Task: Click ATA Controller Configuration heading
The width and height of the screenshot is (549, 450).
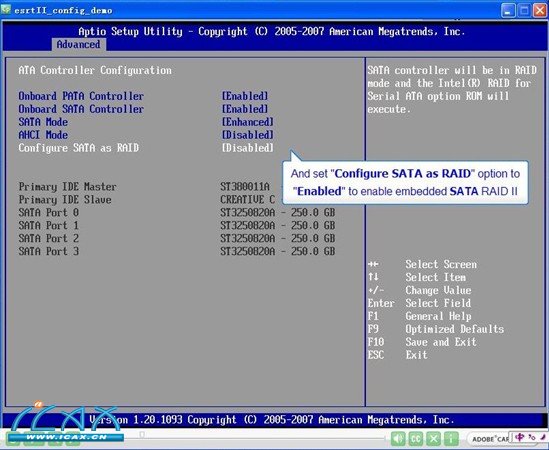Action: click(95, 70)
